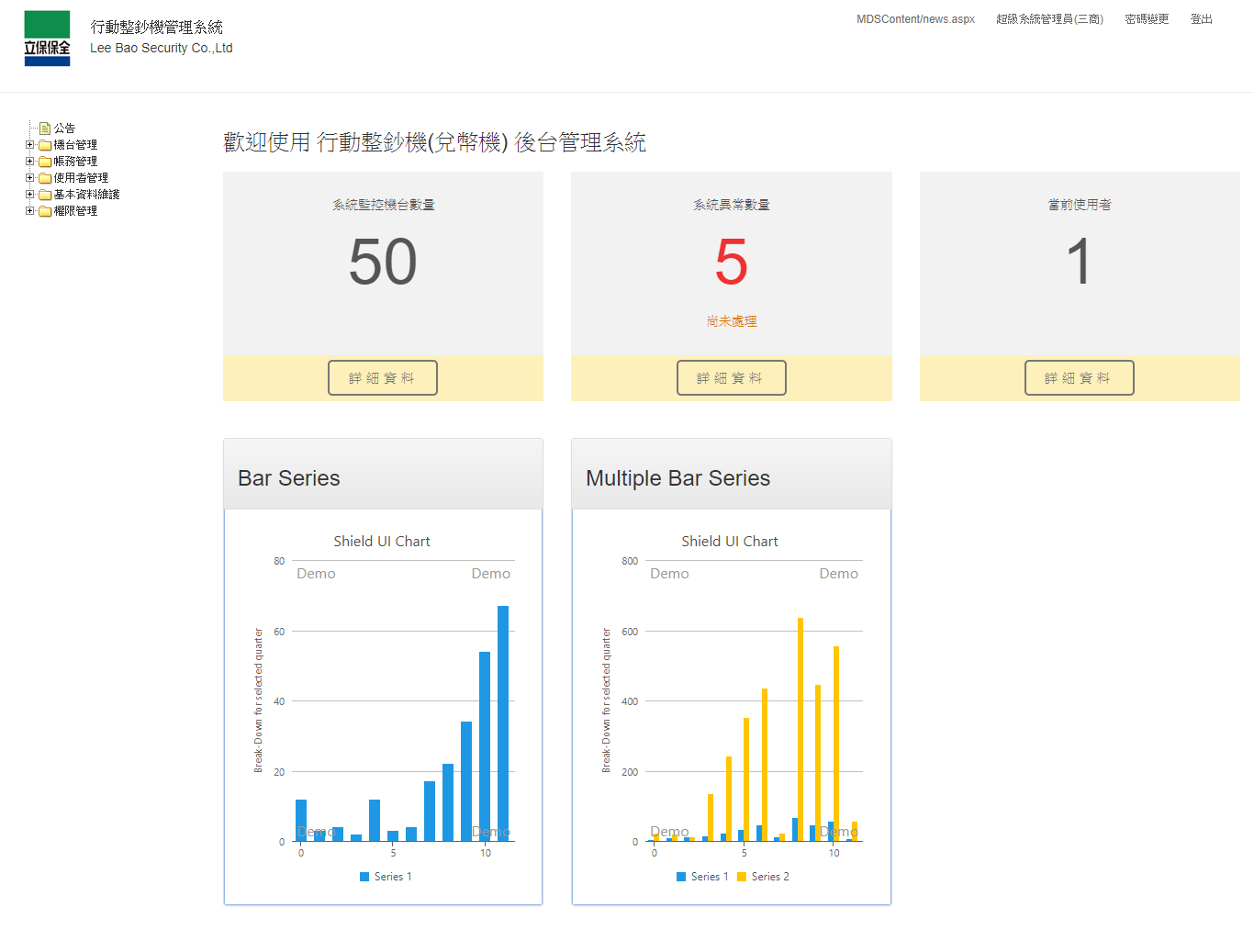Open 詳細資料 under 系統監控機台數量
Image resolution: width=1254 pixels, height=952 pixels.
pyautogui.click(x=382, y=378)
